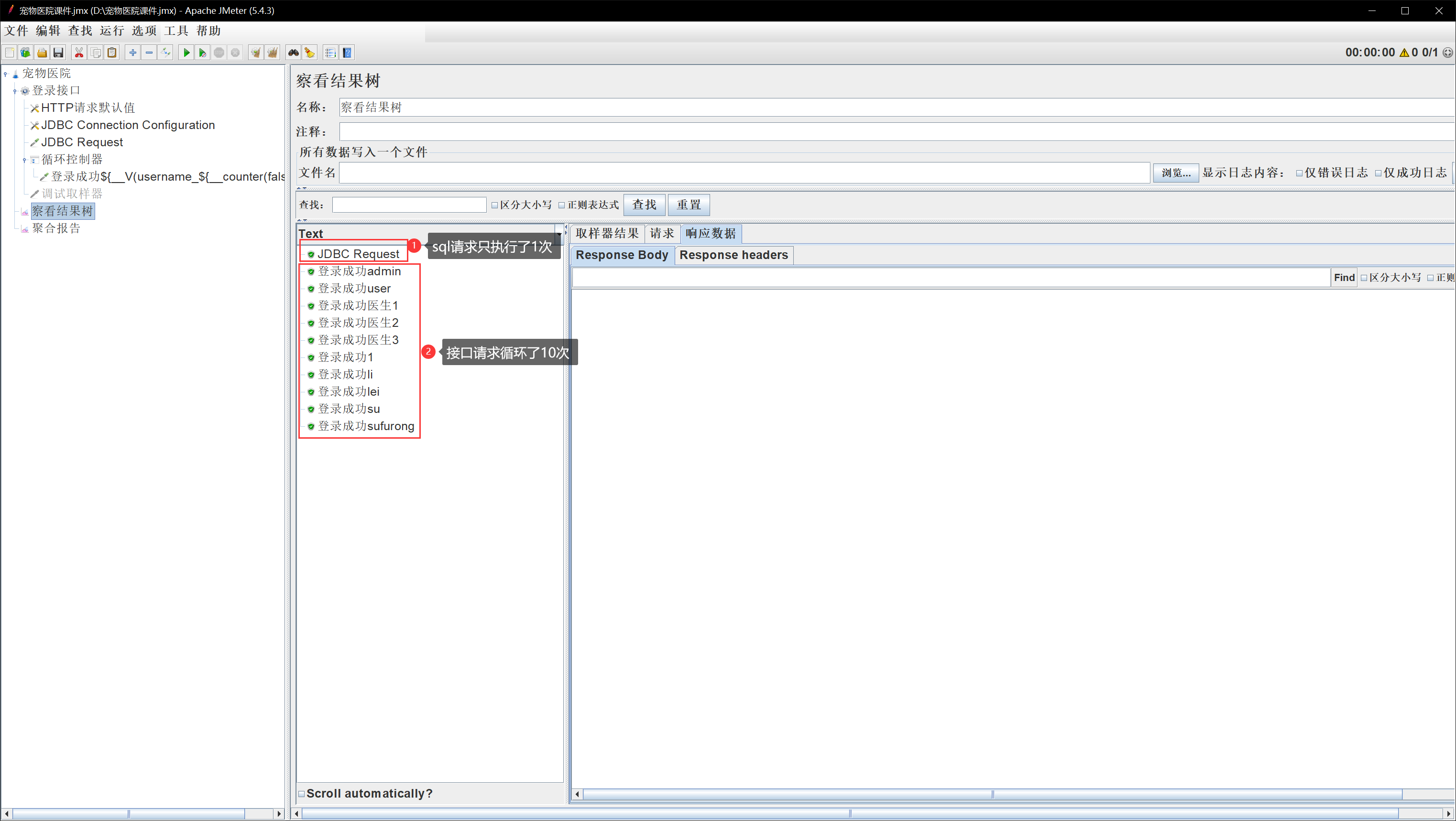This screenshot has width=1456, height=821.
Task: Enable 仅错误日志 checkbox
Action: 1300,173
